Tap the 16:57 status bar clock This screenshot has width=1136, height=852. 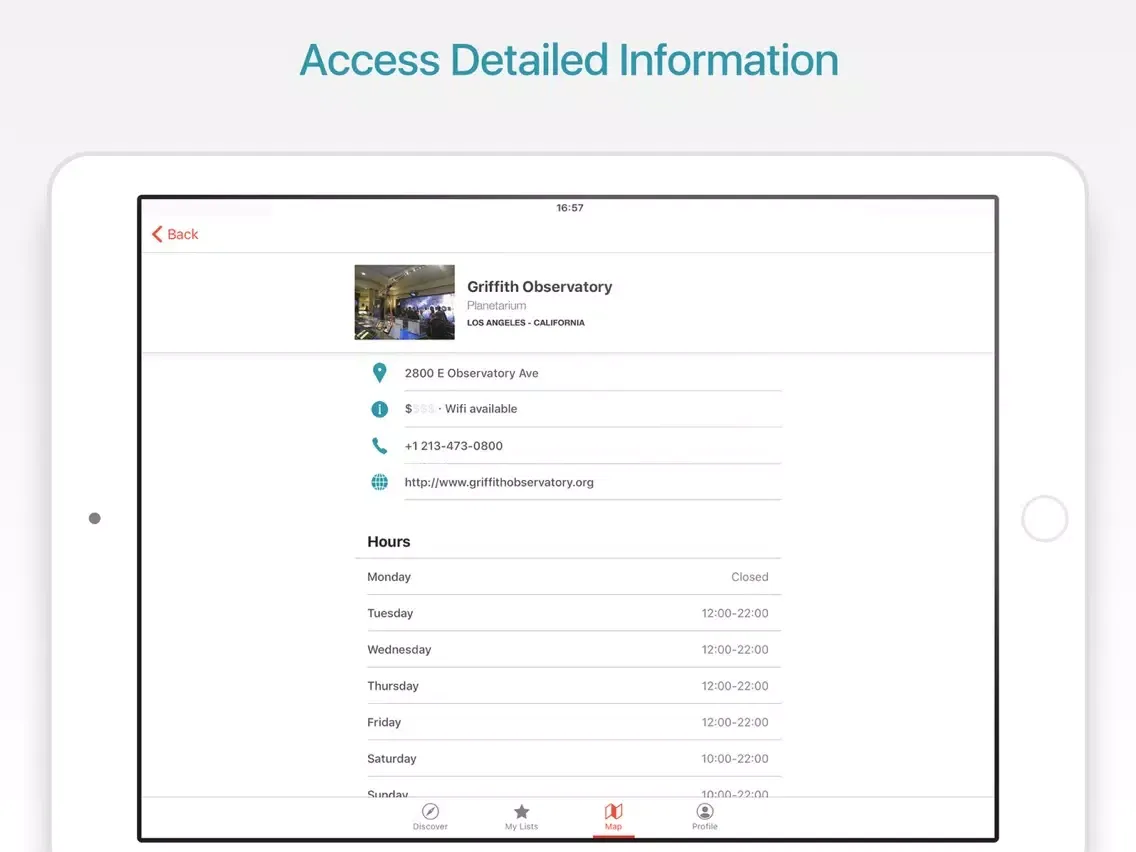569,208
